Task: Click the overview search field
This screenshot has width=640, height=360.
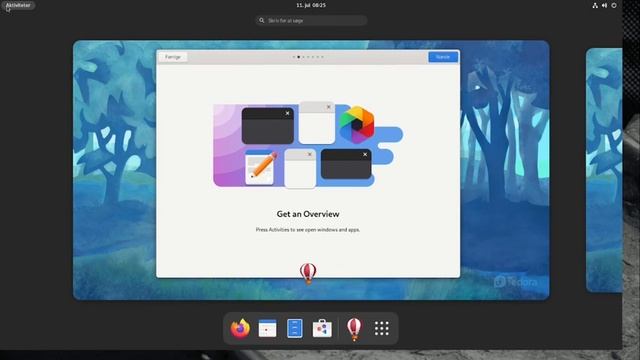Action: pyautogui.click(x=311, y=20)
